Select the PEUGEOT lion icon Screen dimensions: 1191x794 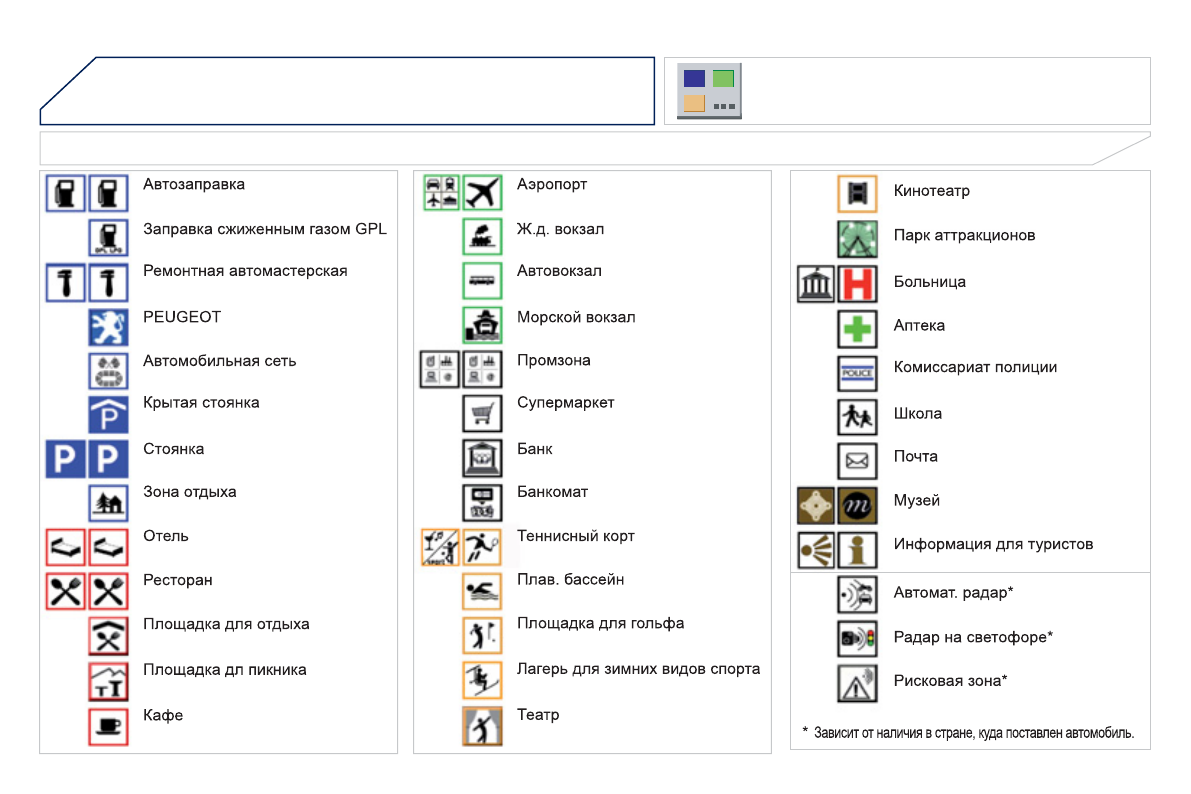click(108, 327)
